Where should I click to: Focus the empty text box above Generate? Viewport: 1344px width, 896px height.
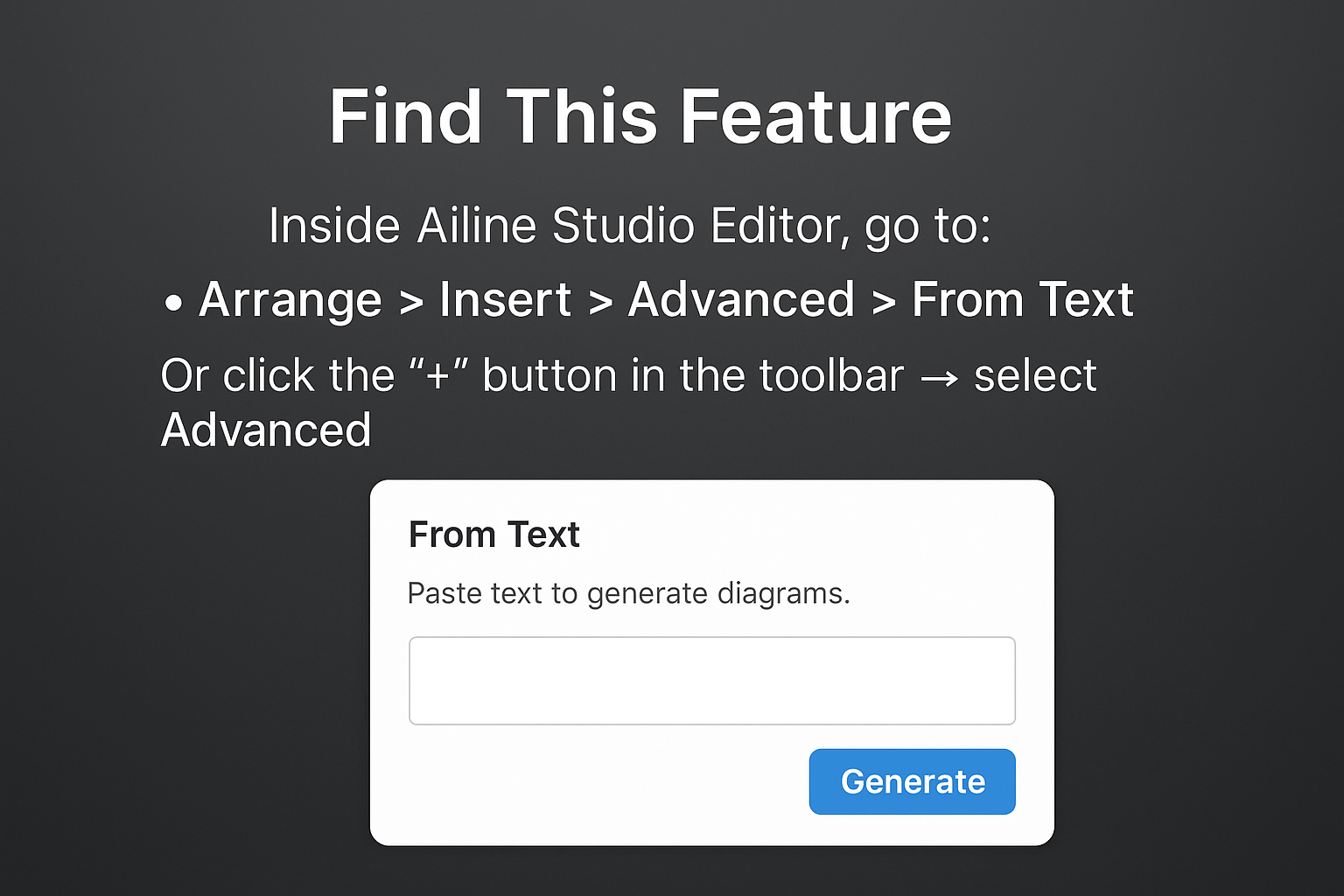point(711,681)
